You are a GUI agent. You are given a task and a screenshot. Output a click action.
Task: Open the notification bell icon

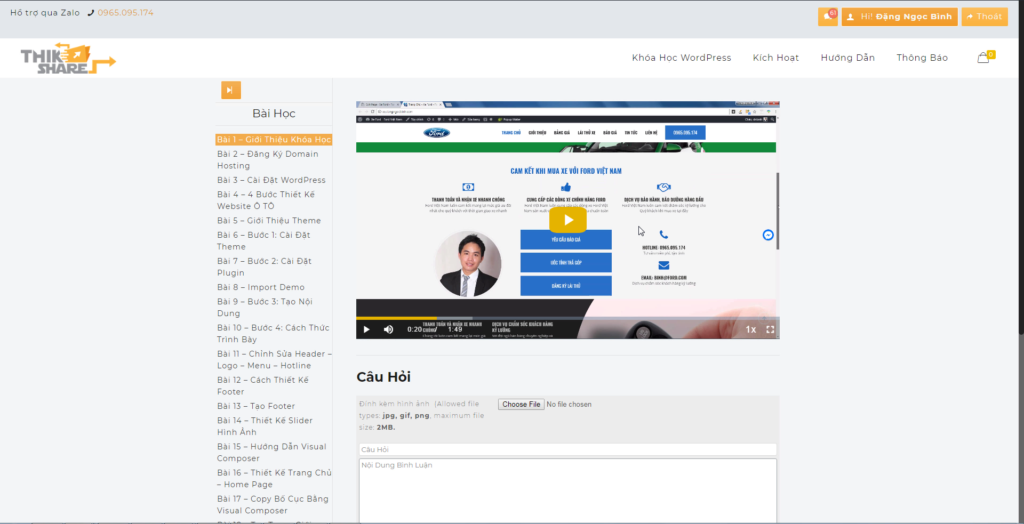coord(827,17)
